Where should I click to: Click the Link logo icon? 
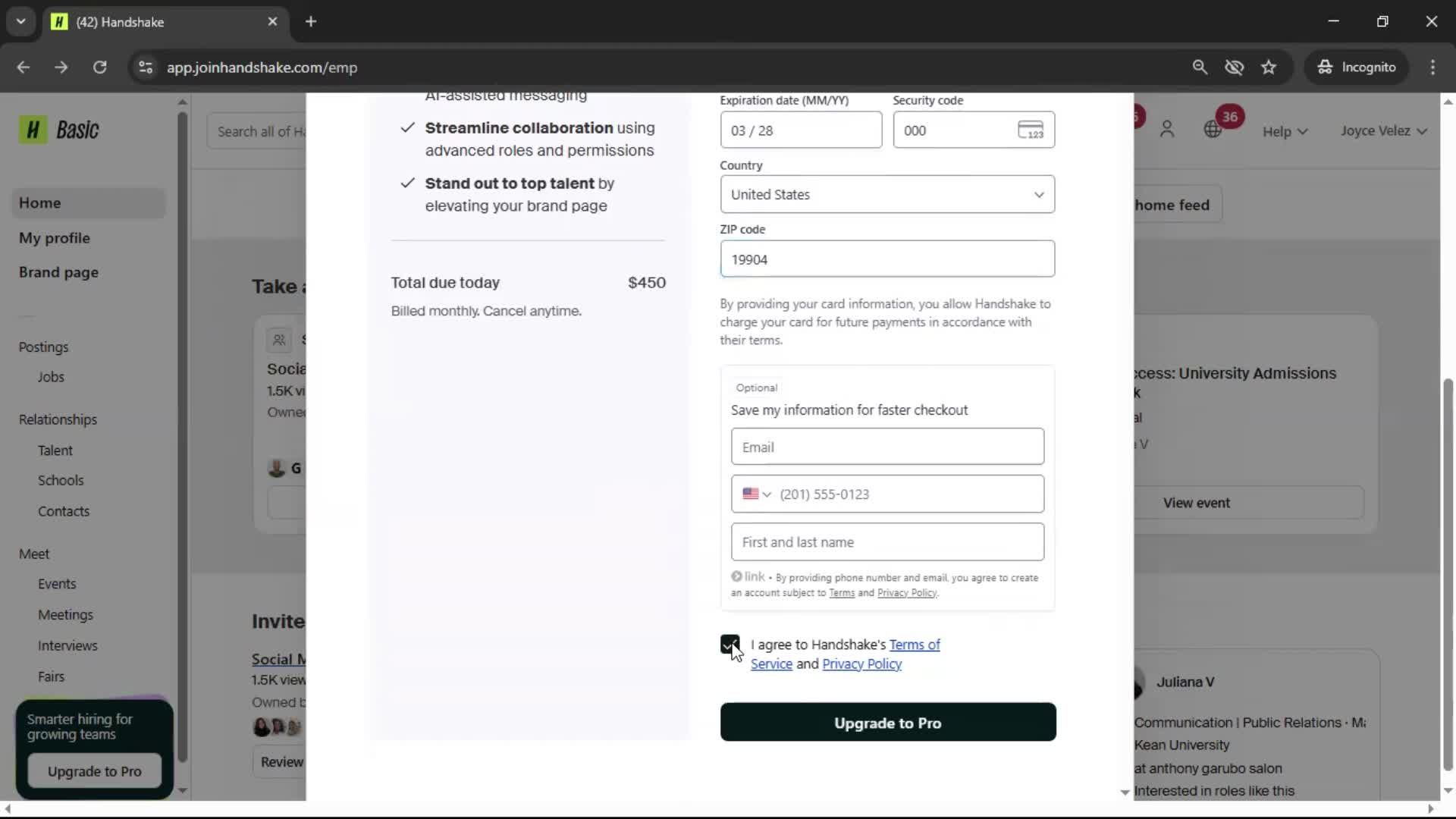[x=748, y=576]
